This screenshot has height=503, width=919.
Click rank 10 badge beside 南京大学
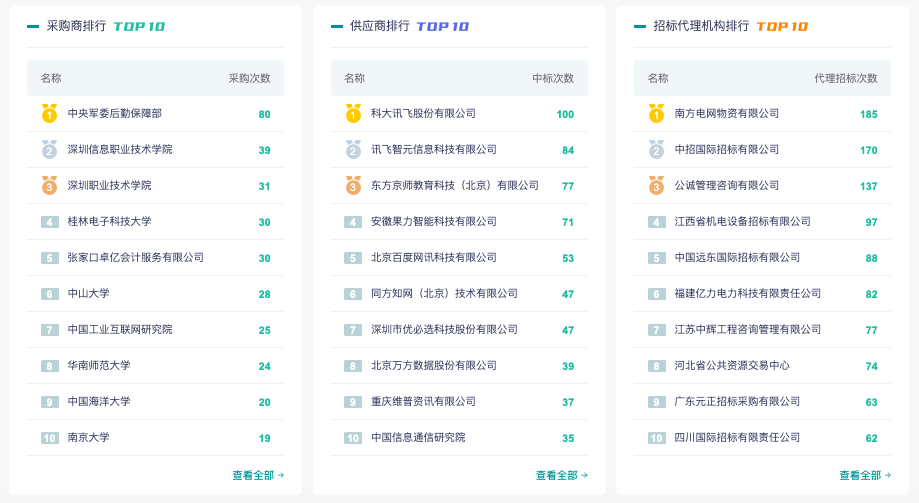[x=50, y=438]
